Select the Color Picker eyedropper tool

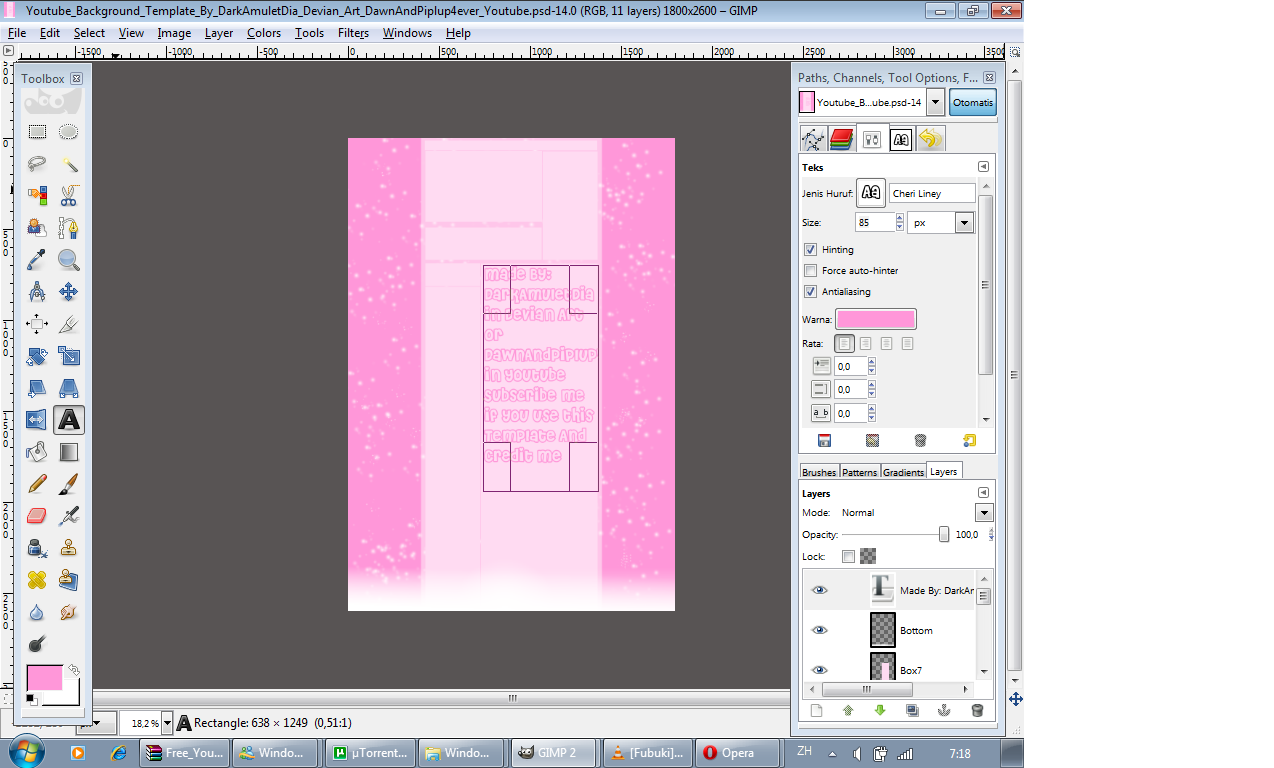37,260
